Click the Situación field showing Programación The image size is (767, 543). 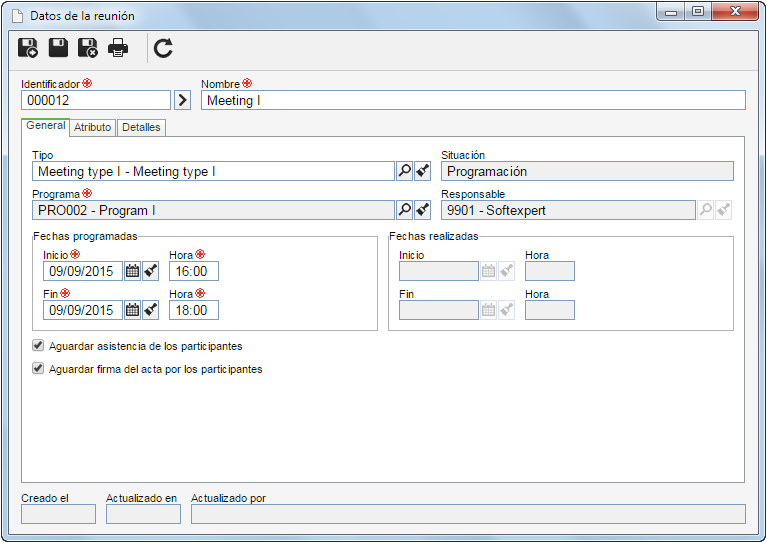click(587, 171)
